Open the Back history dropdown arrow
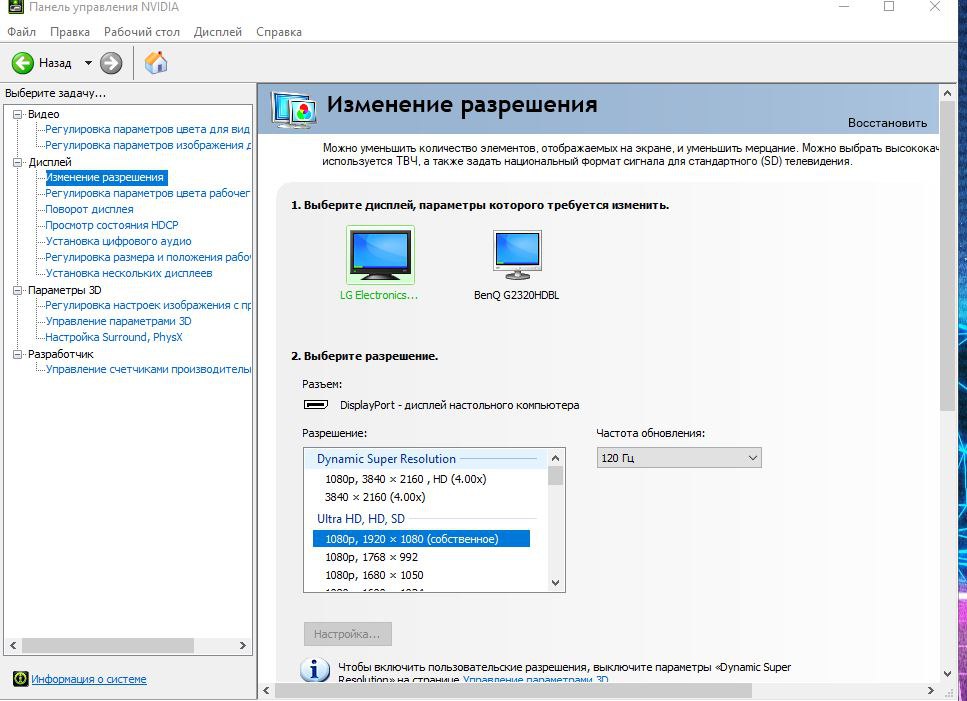This screenshot has width=967, height=701. point(88,63)
